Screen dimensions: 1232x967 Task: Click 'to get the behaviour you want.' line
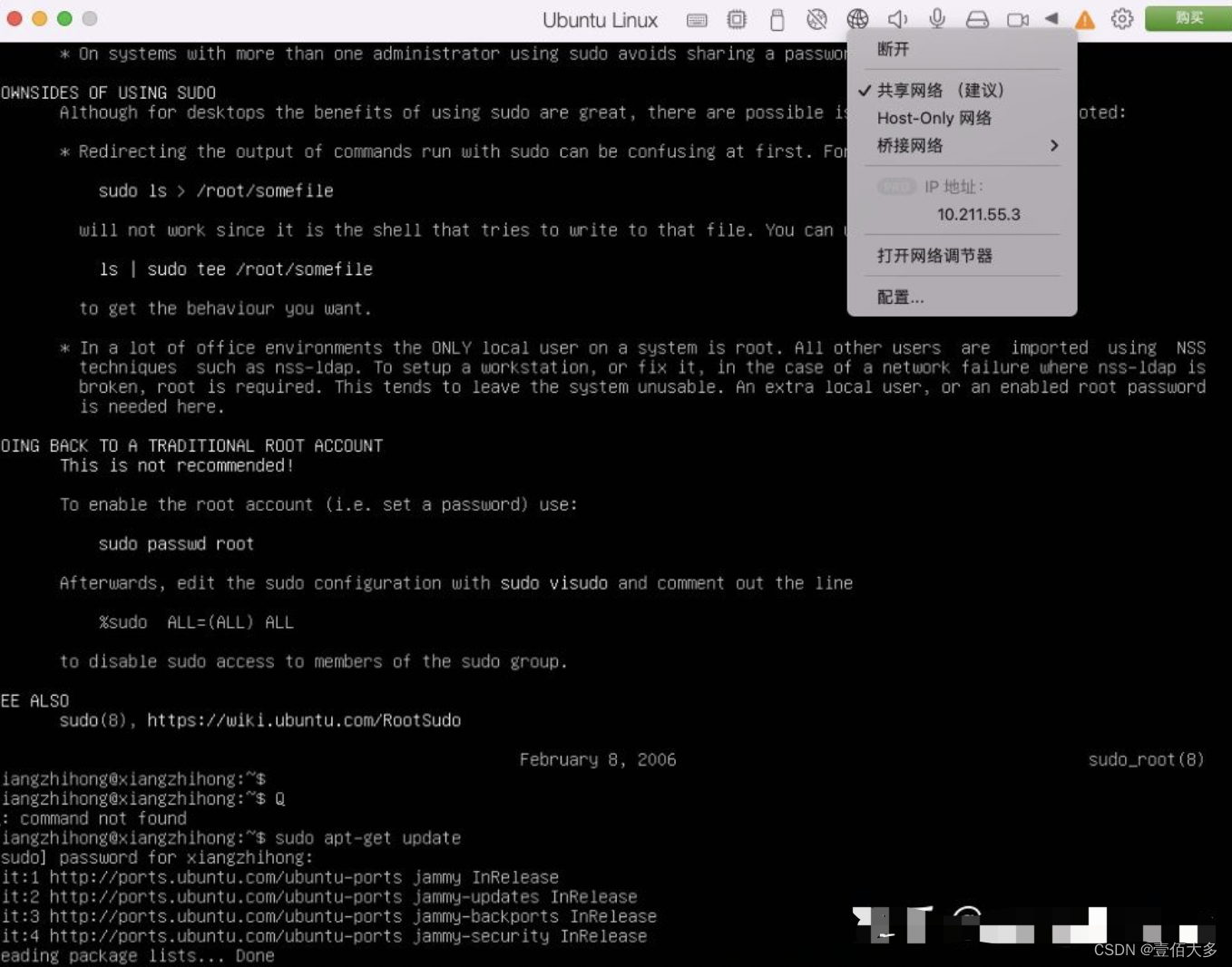[x=225, y=308]
